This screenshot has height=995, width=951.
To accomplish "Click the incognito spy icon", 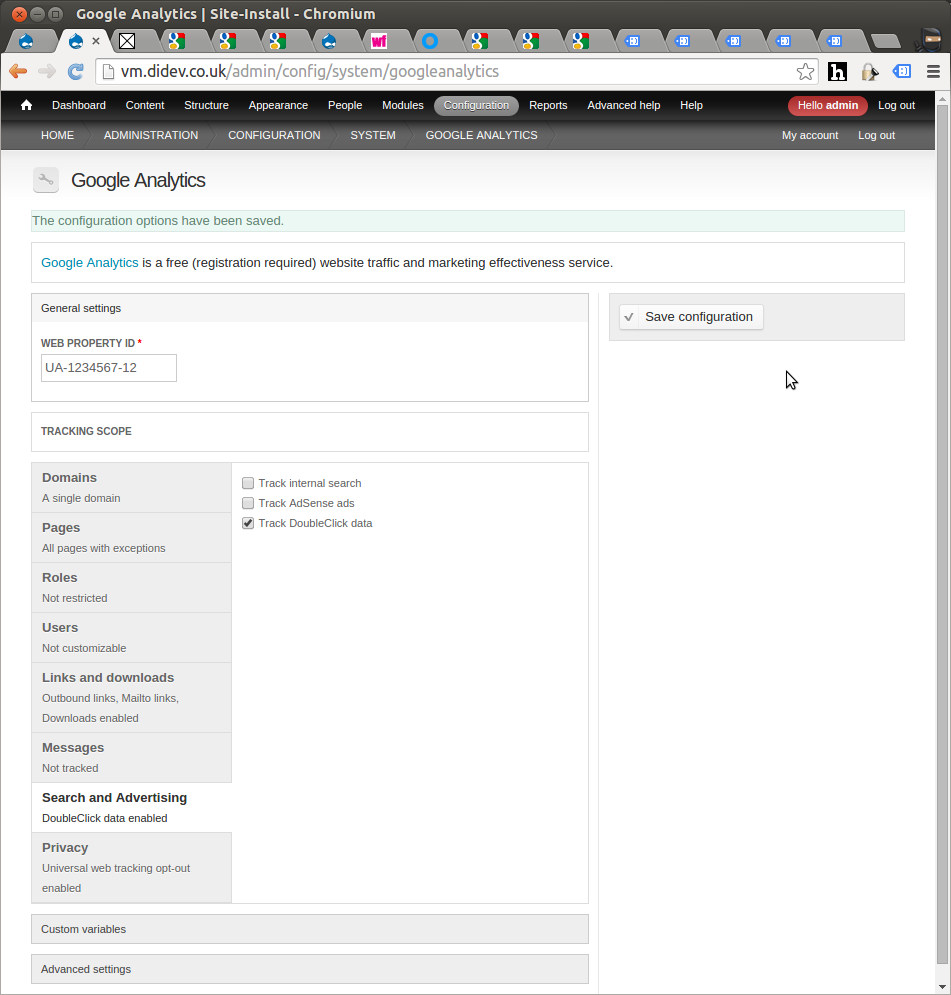I will (x=930, y=39).
